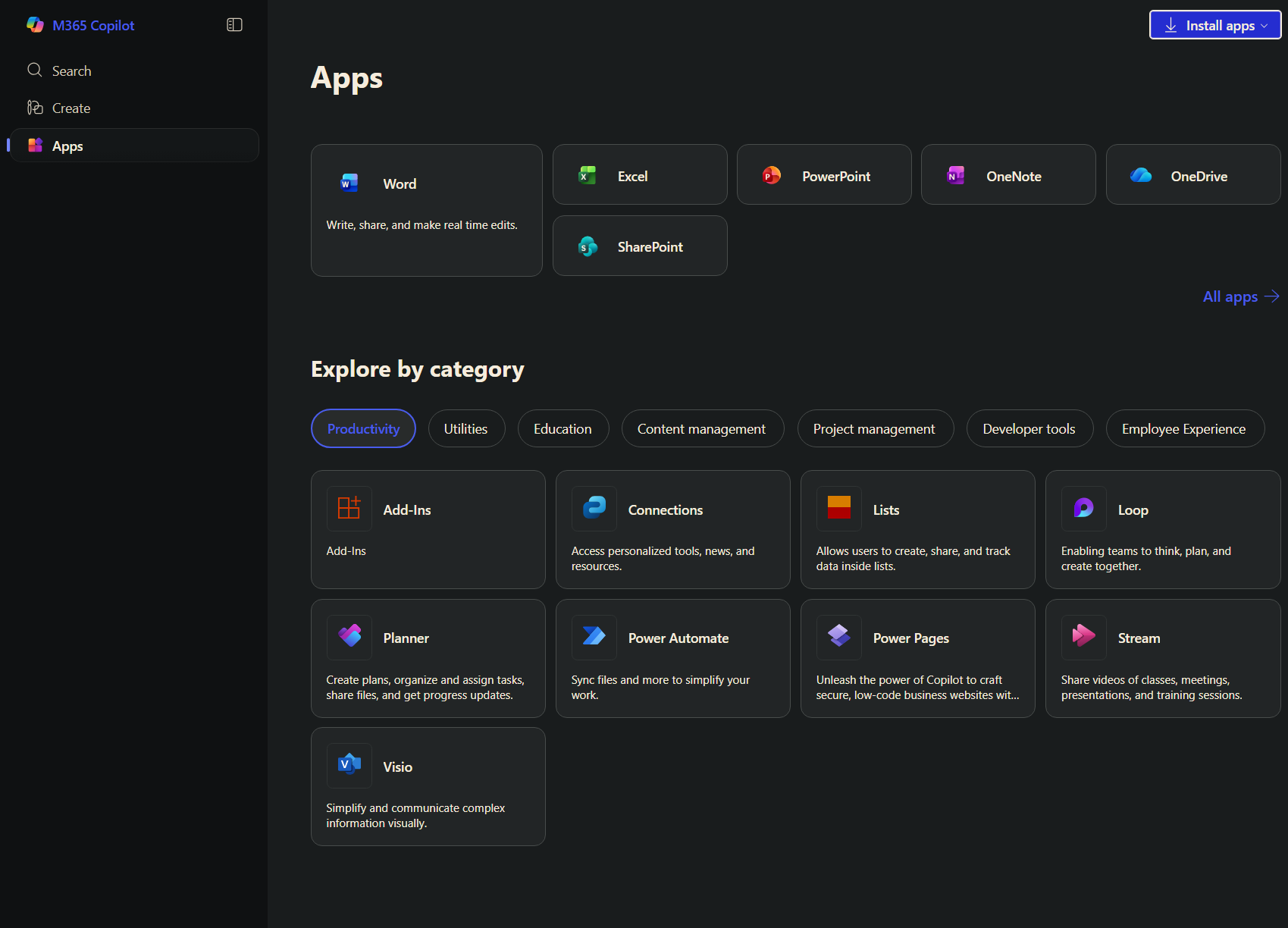Open the All apps link

click(x=1240, y=296)
